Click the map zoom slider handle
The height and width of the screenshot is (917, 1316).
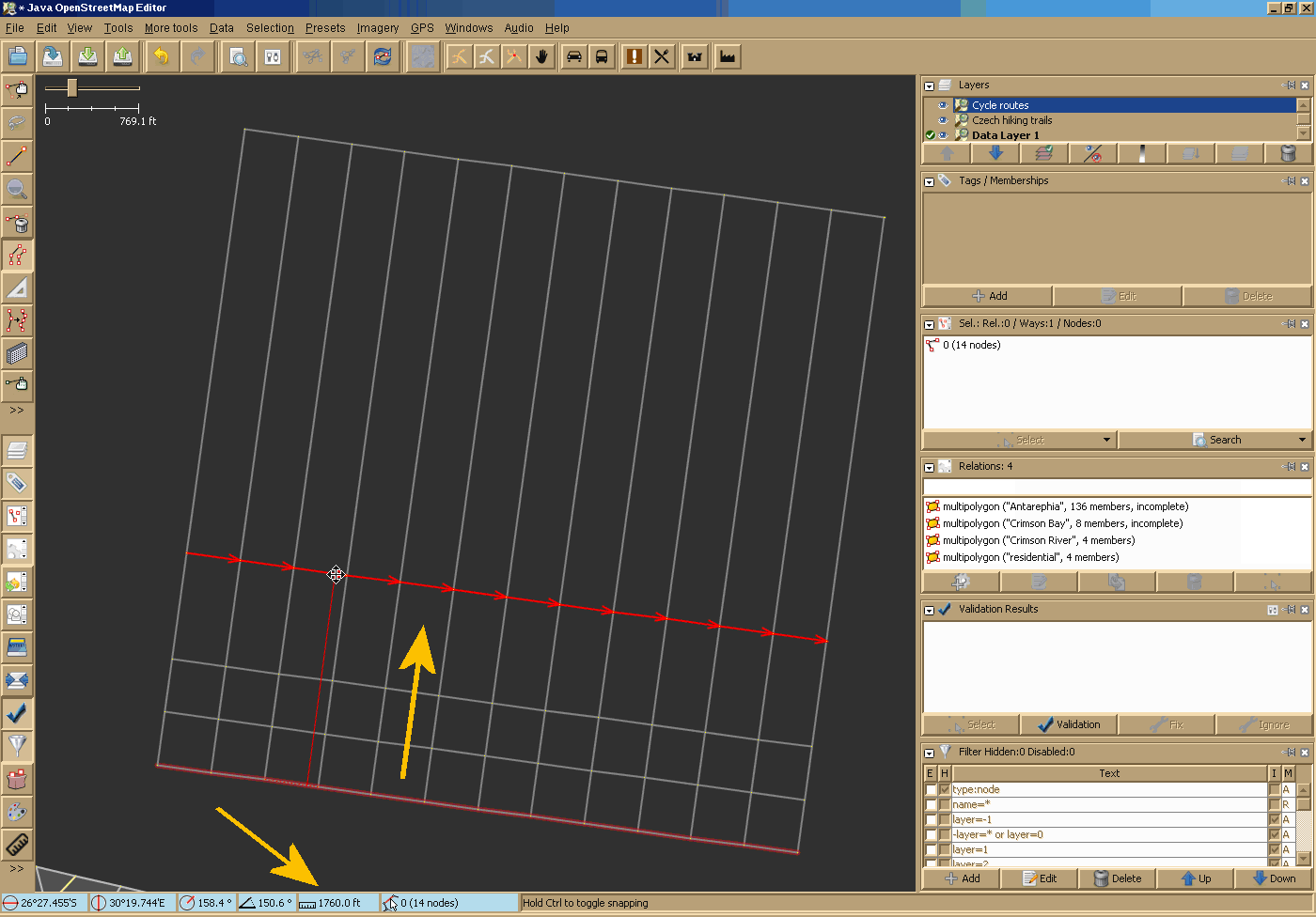(x=71, y=88)
